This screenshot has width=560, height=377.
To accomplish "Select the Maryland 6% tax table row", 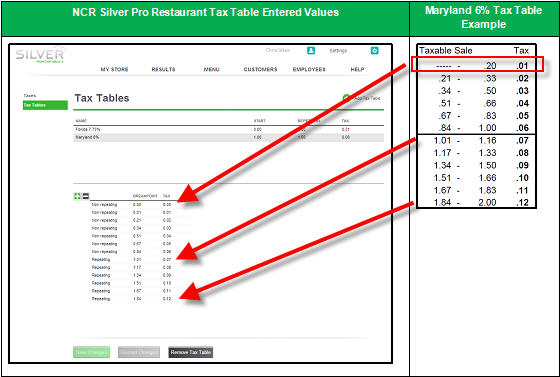I will click(229, 137).
